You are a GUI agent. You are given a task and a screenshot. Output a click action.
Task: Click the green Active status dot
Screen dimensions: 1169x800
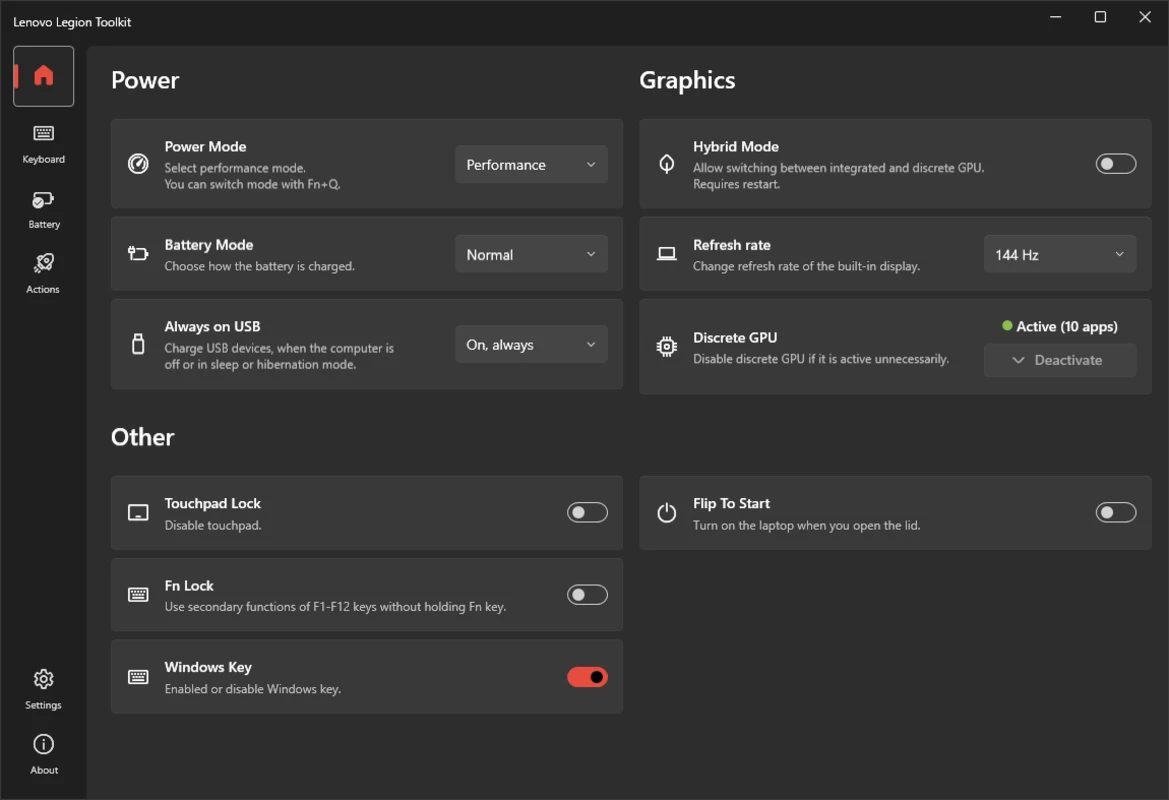[x=1007, y=326]
